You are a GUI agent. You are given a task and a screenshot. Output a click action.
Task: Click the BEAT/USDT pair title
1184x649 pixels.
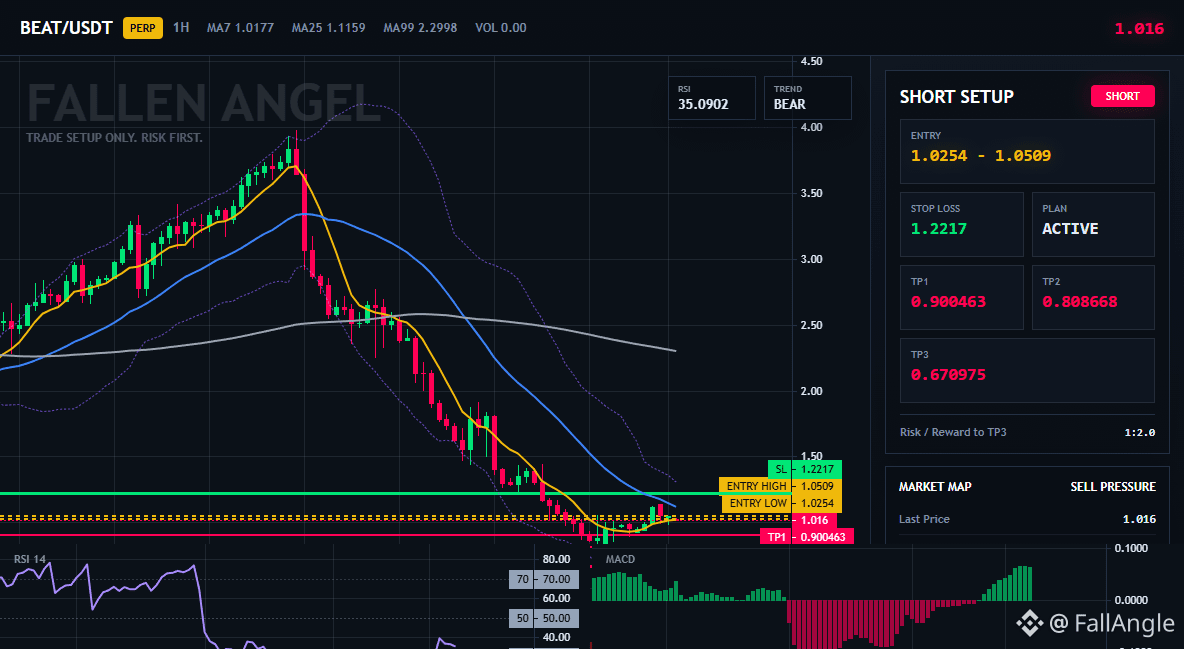[66, 28]
